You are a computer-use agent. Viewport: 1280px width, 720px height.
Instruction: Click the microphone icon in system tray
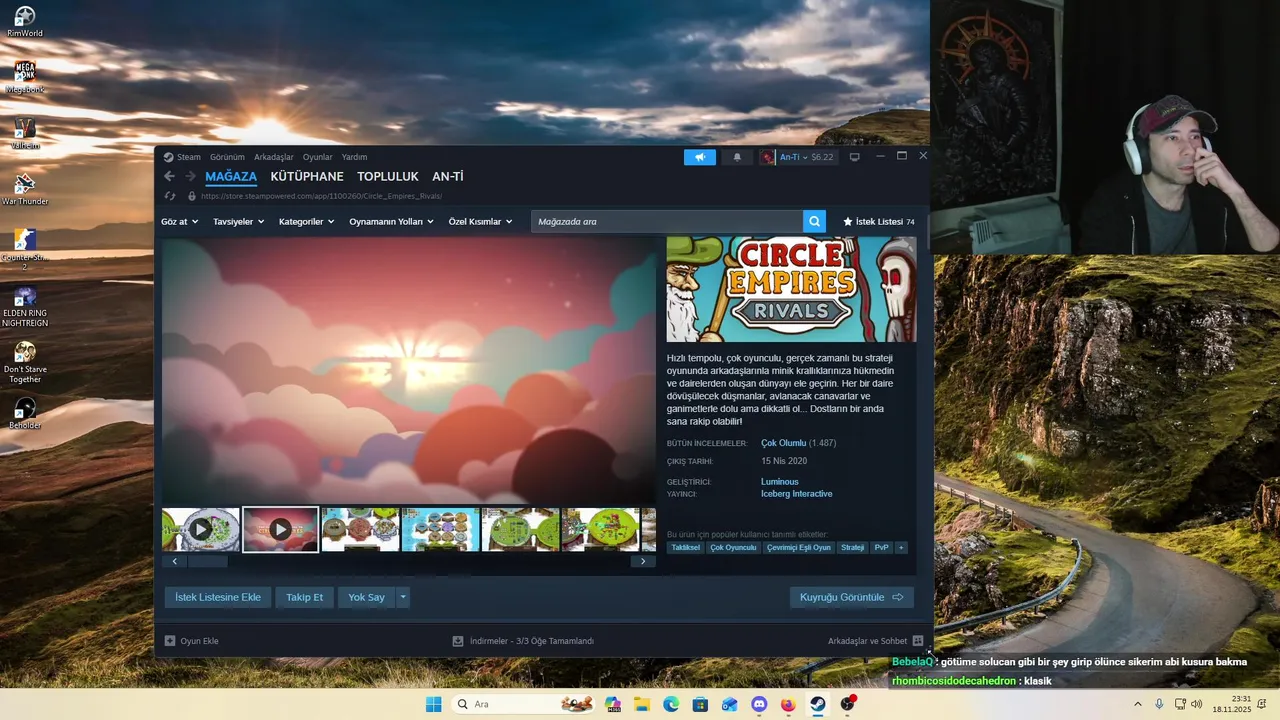[x=1159, y=704]
